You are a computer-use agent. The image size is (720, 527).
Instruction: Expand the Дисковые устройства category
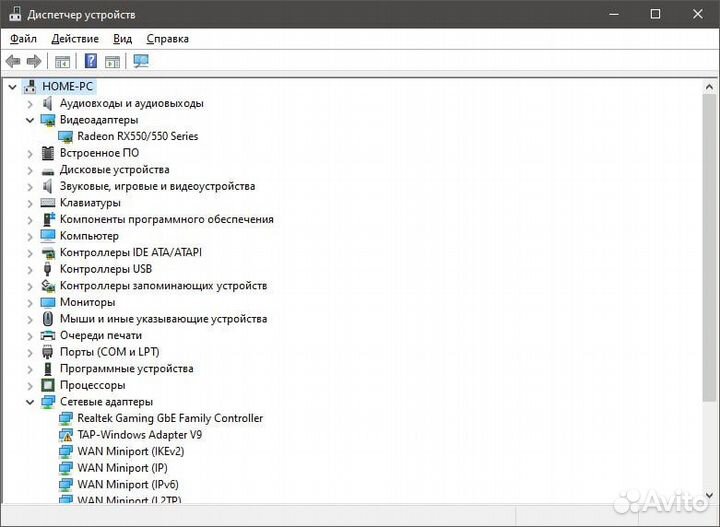(30, 170)
